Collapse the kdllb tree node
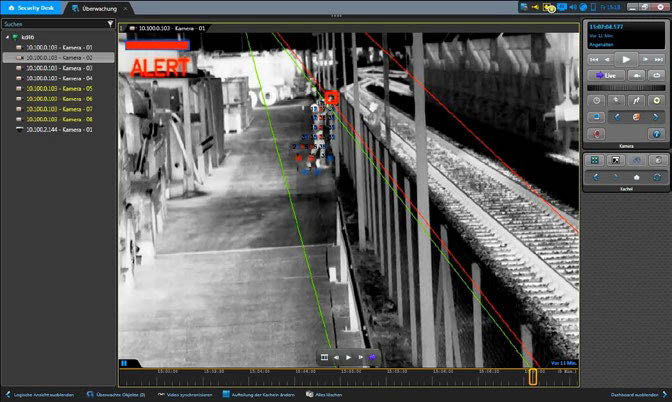 coord(6,38)
